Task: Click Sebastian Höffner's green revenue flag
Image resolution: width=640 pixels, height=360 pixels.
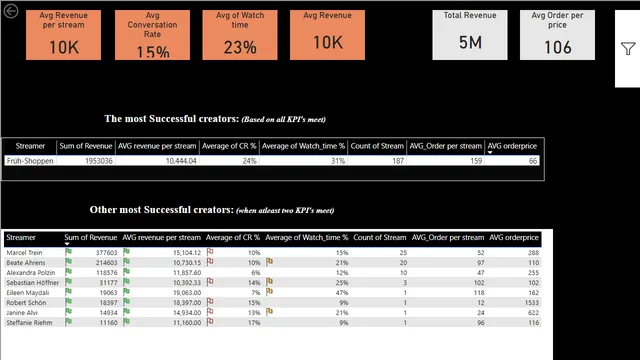Action: pos(68,282)
